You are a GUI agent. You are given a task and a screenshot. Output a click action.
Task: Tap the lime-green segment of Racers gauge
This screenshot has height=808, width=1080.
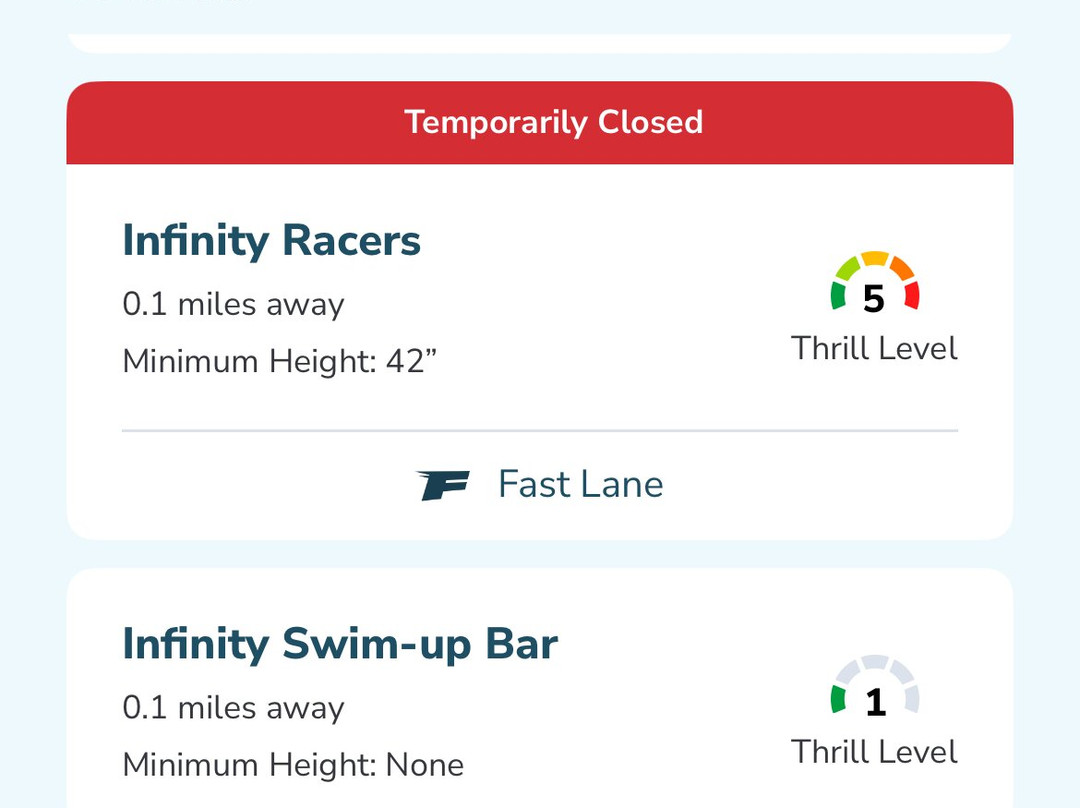(x=848, y=268)
